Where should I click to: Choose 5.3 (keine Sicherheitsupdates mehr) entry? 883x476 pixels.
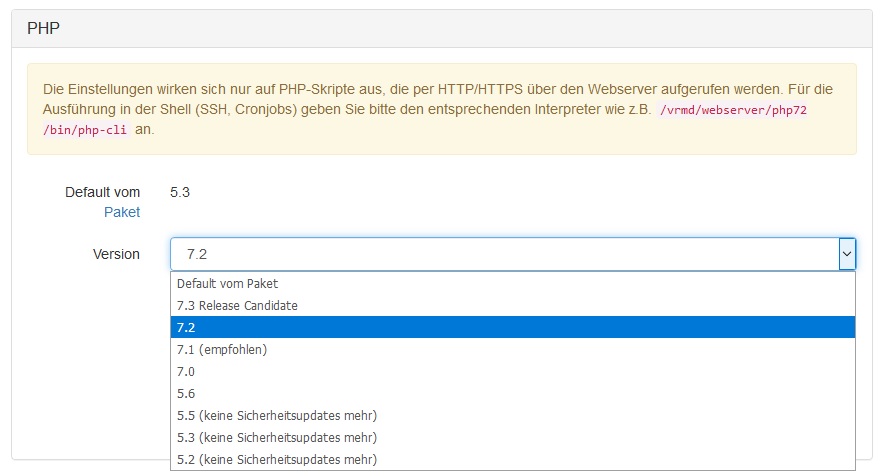pyautogui.click(x=277, y=437)
